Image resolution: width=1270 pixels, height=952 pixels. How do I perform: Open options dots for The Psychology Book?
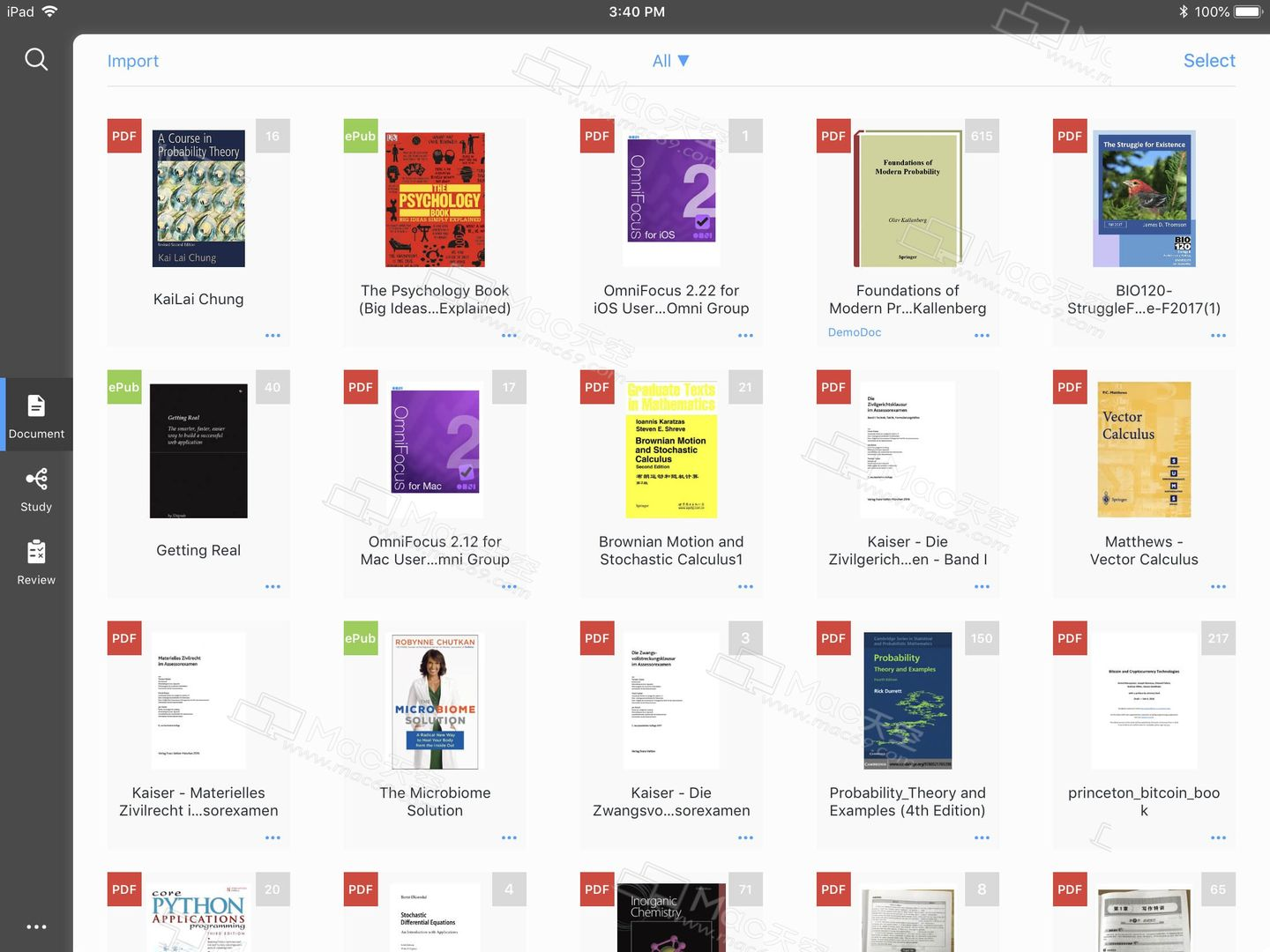coord(509,335)
